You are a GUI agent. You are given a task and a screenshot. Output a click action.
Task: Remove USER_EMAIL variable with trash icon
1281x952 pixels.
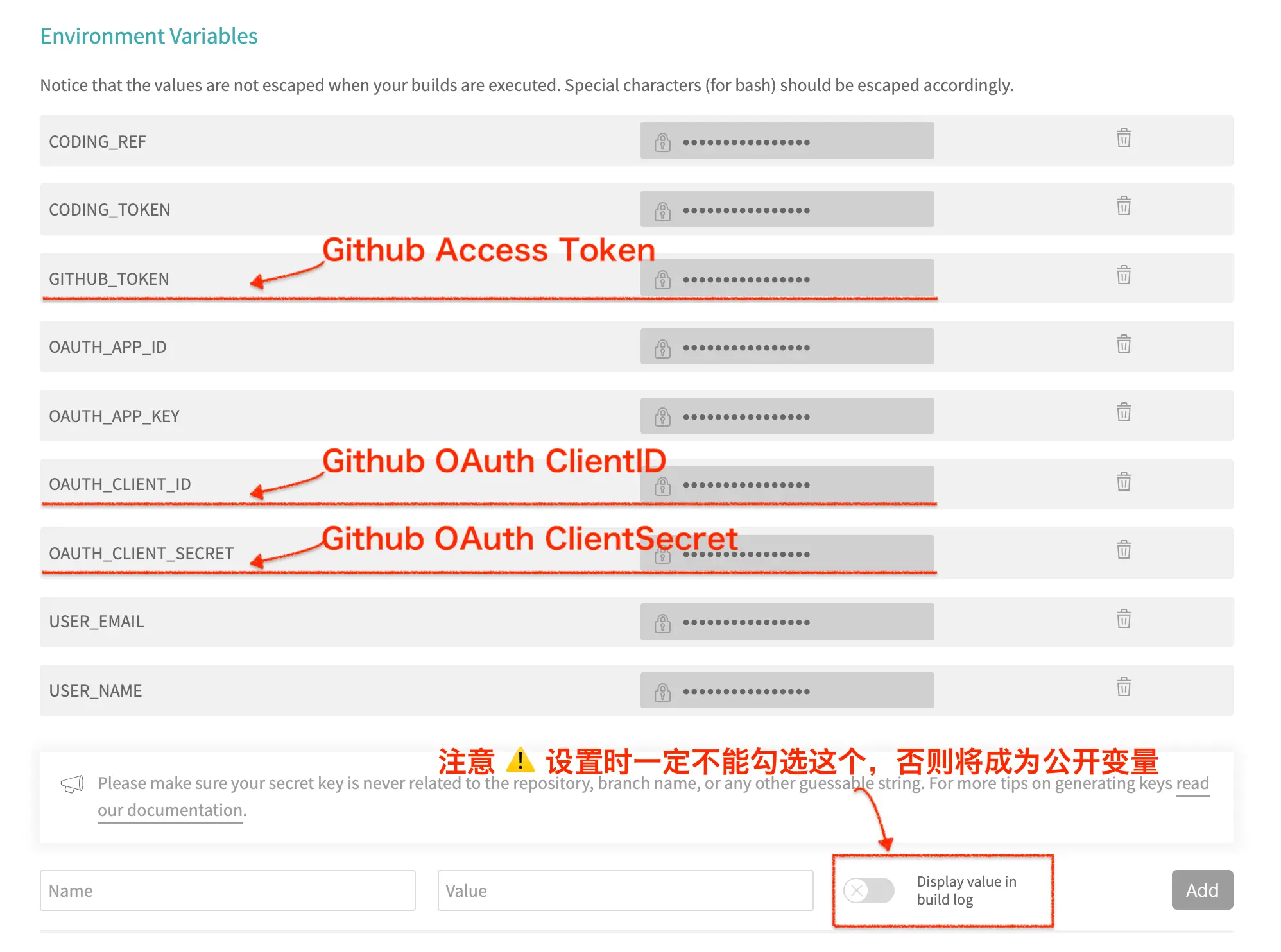pyautogui.click(x=1123, y=618)
